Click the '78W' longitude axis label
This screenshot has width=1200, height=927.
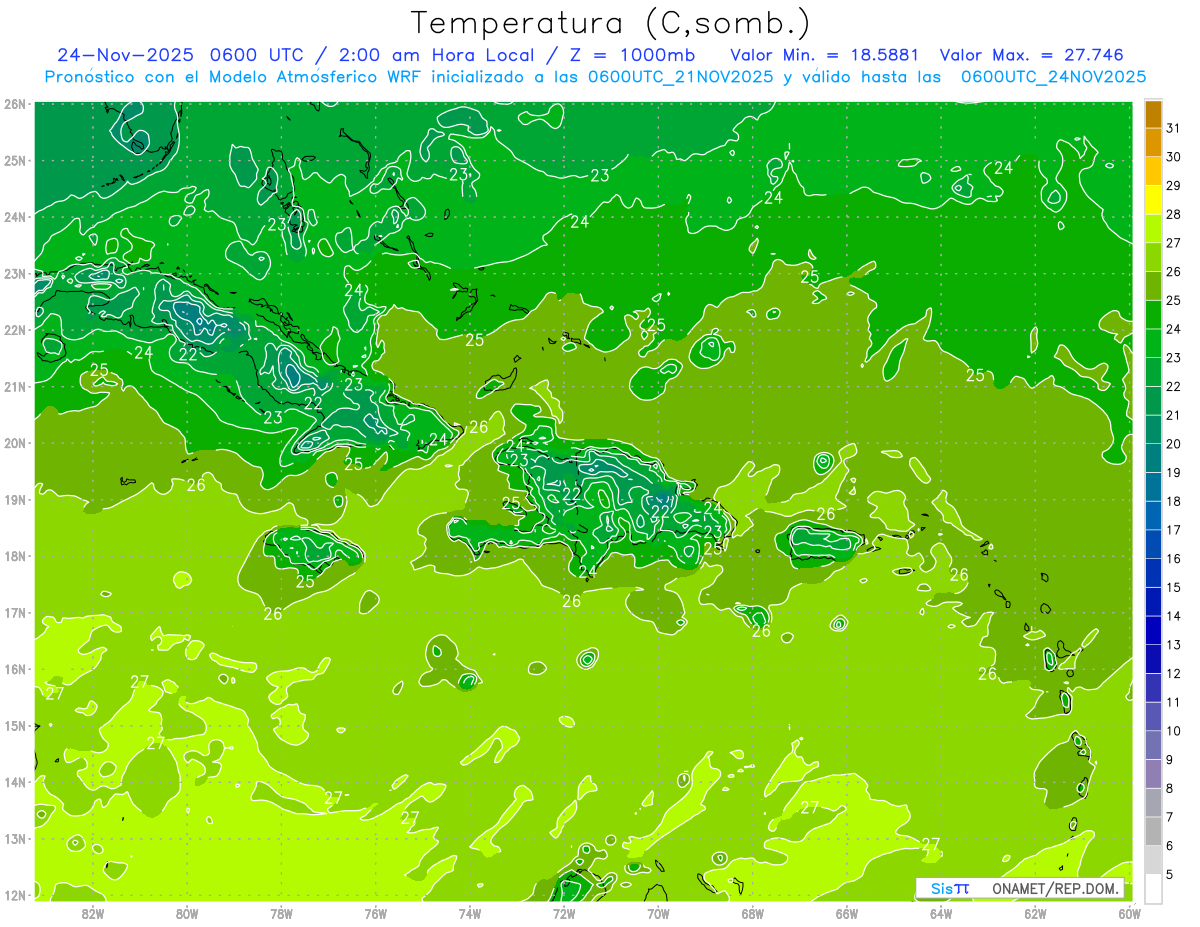[x=281, y=913]
